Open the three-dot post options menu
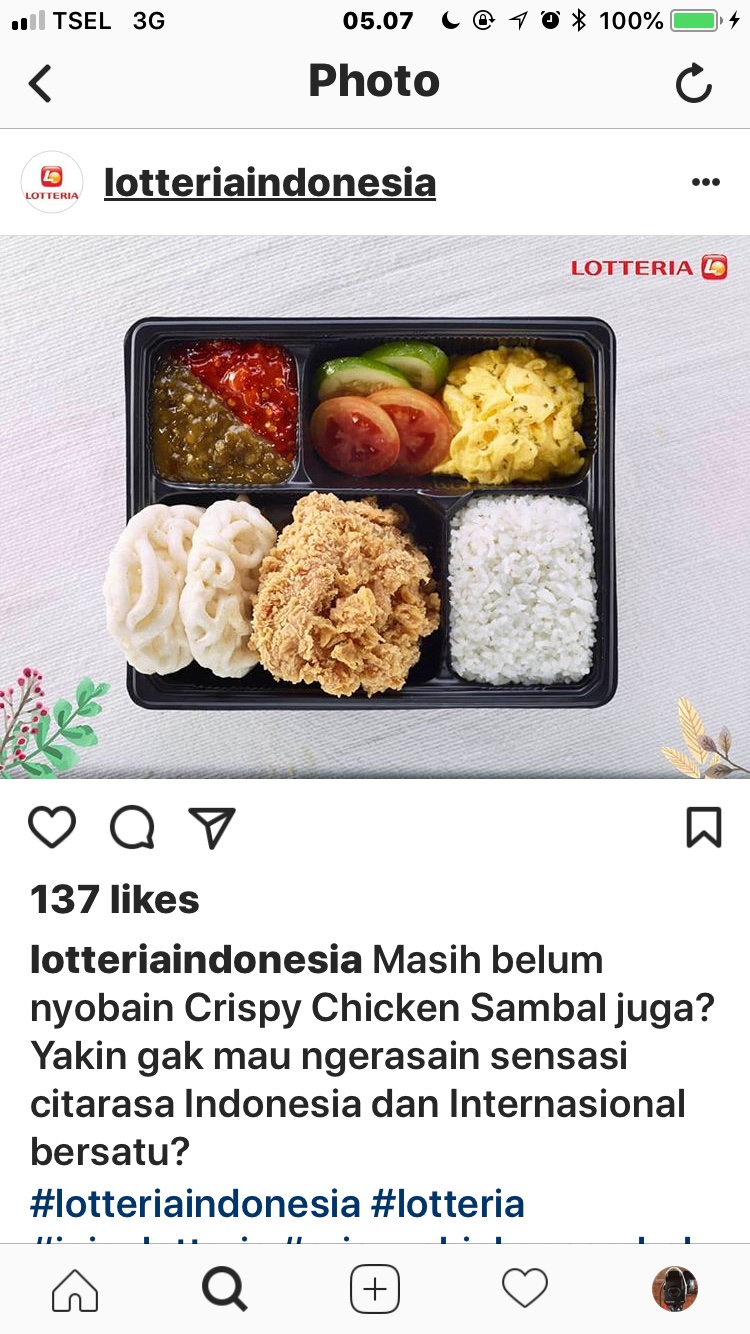This screenshot has width=750, height=1334. (706, 182)
